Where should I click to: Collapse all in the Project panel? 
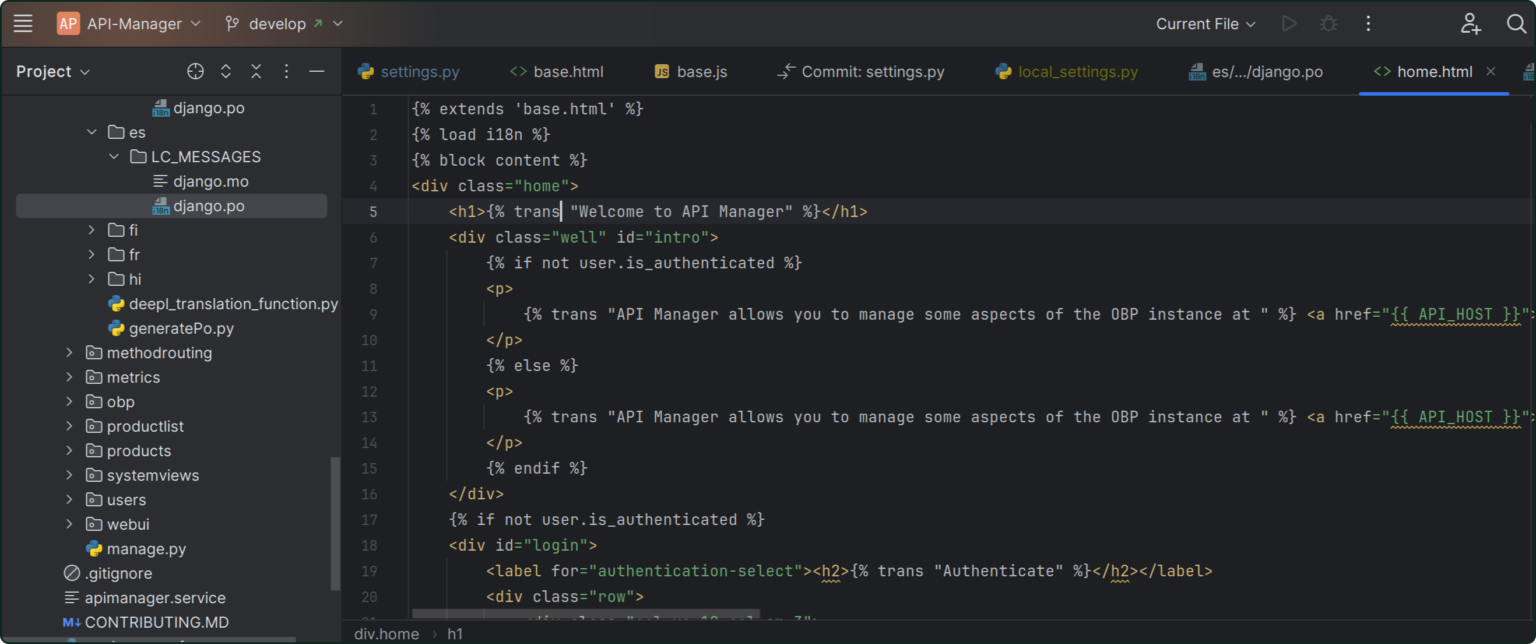pos(256,71)
